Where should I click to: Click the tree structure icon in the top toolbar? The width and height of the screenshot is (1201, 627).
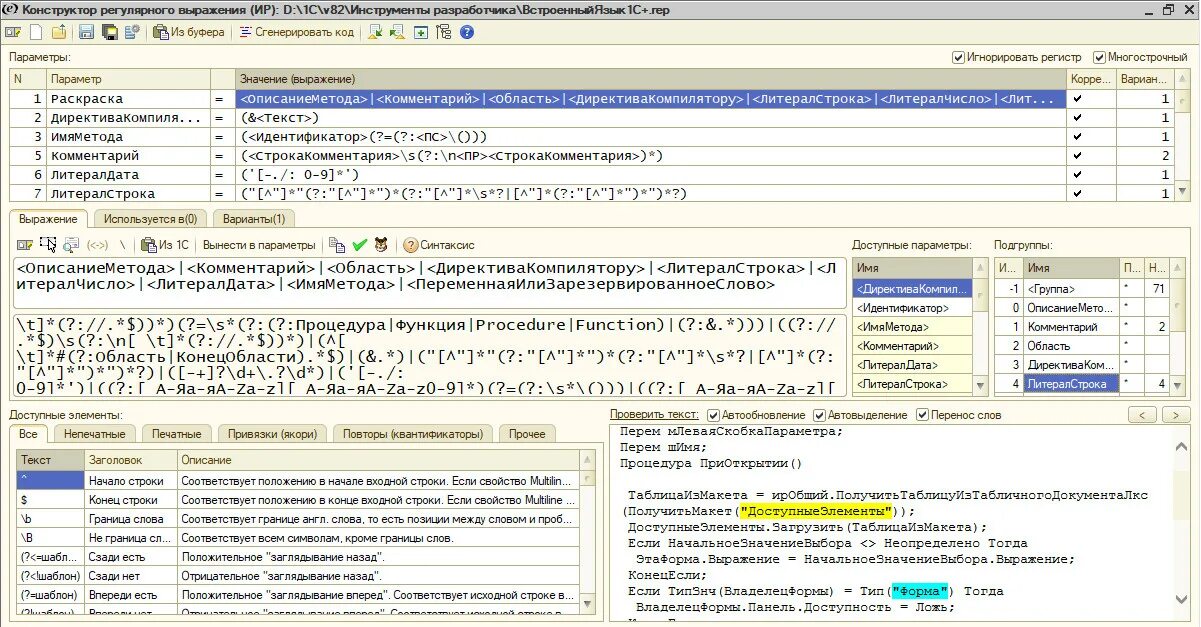[444, 32]
